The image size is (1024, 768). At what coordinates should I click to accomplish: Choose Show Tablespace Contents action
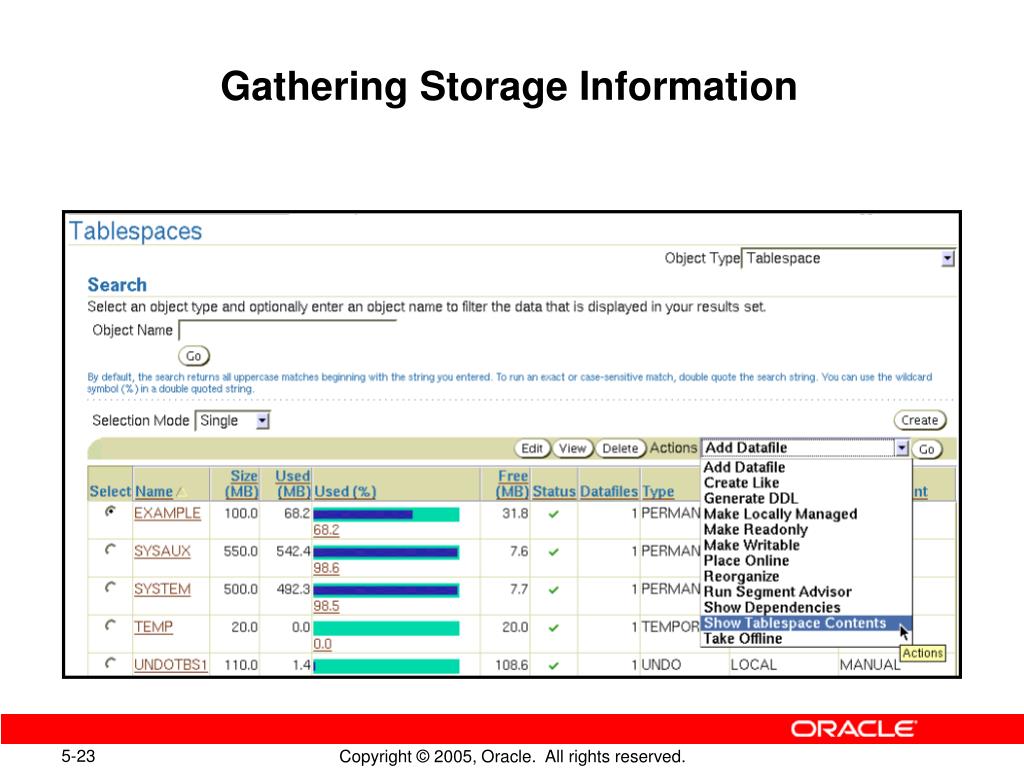pyautogui.click(x=806, y=623)
